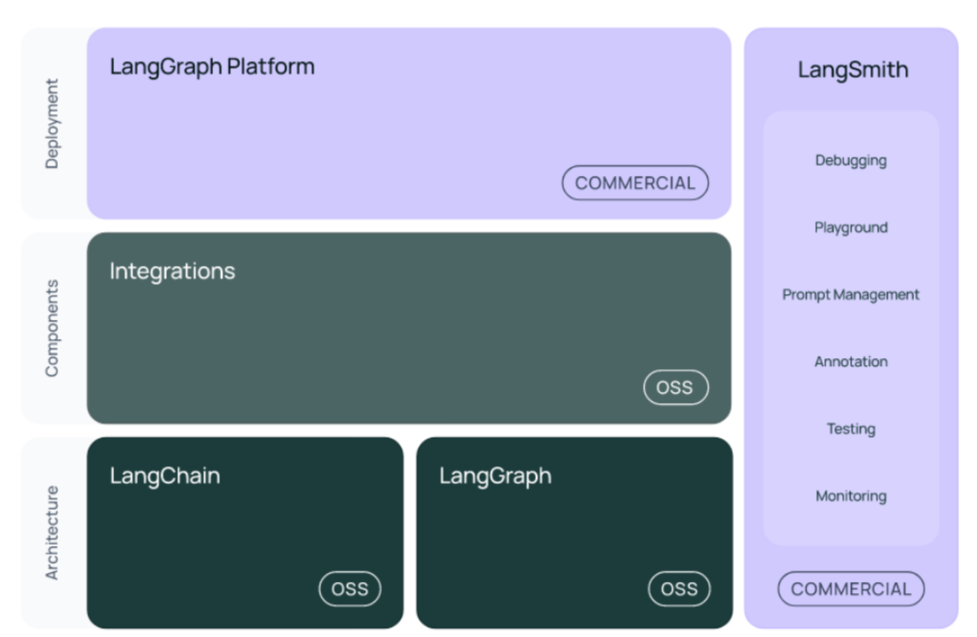Select the COMMERCIAL badge in LangGraph Platform
Screen dimensions: 977x637
click(x=635, y=183)
